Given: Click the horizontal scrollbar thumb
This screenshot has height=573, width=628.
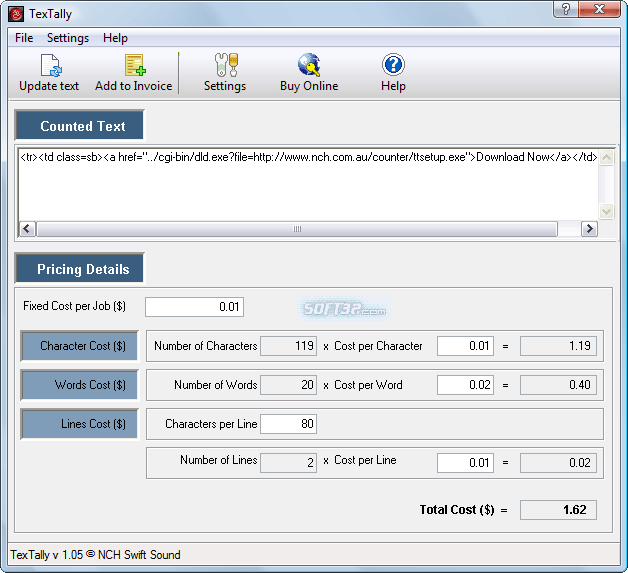Looking at the screenshot, I should (x=297, y=229).
